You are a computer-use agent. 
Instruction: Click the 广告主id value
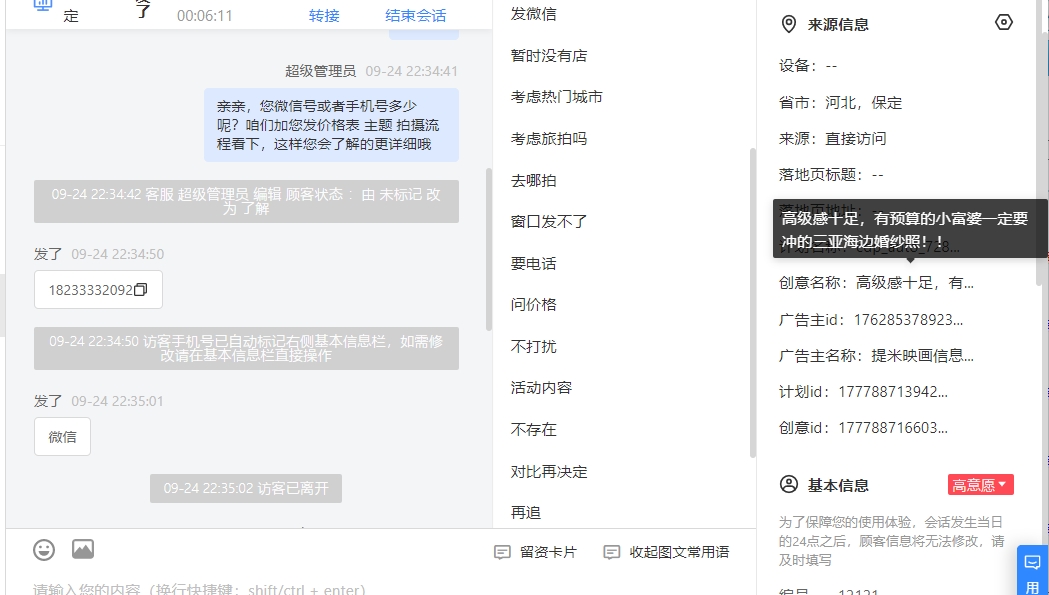click(x=908, y=319)
